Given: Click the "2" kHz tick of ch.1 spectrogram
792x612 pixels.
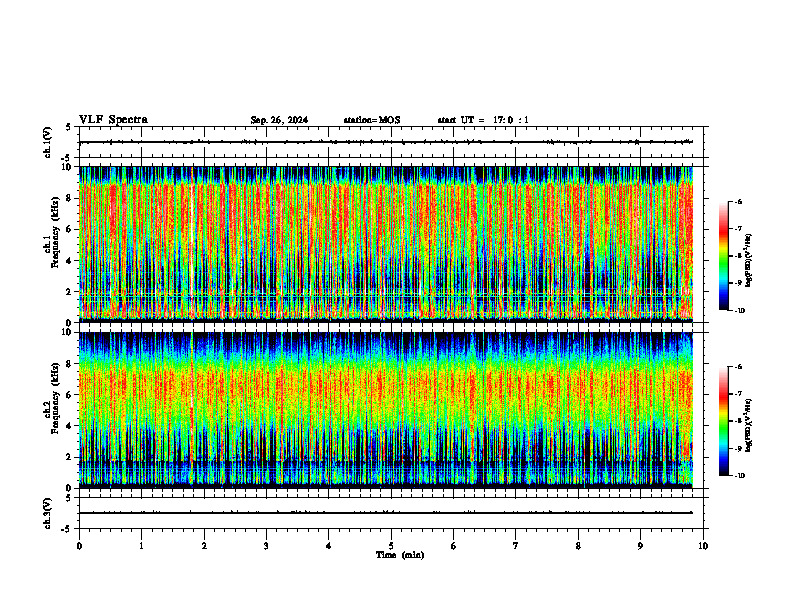Looking at the screenshot, I should tap(70, 292).
